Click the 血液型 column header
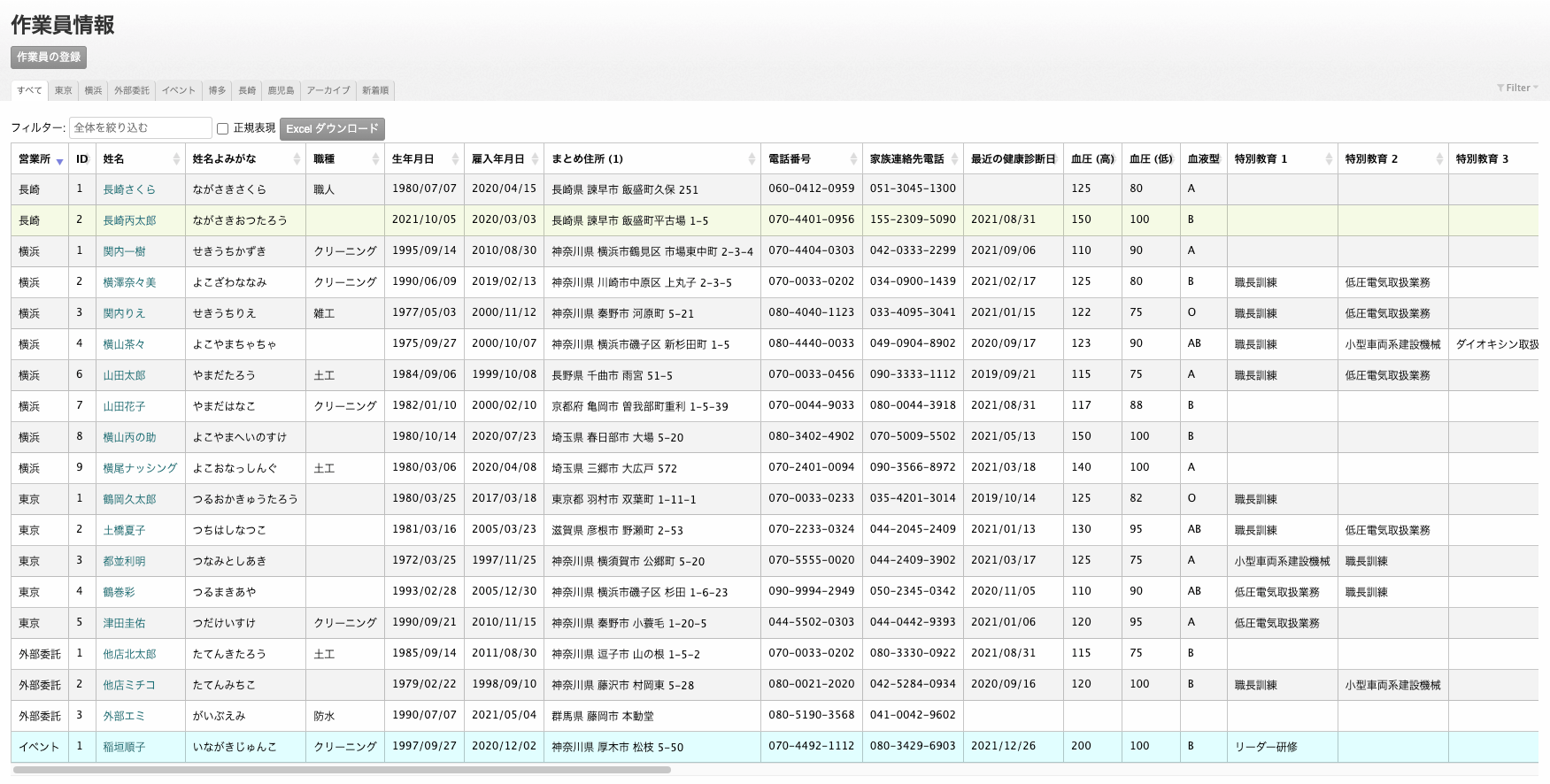The height and width of the screenshot is (784, 1550). (1204, 159)
